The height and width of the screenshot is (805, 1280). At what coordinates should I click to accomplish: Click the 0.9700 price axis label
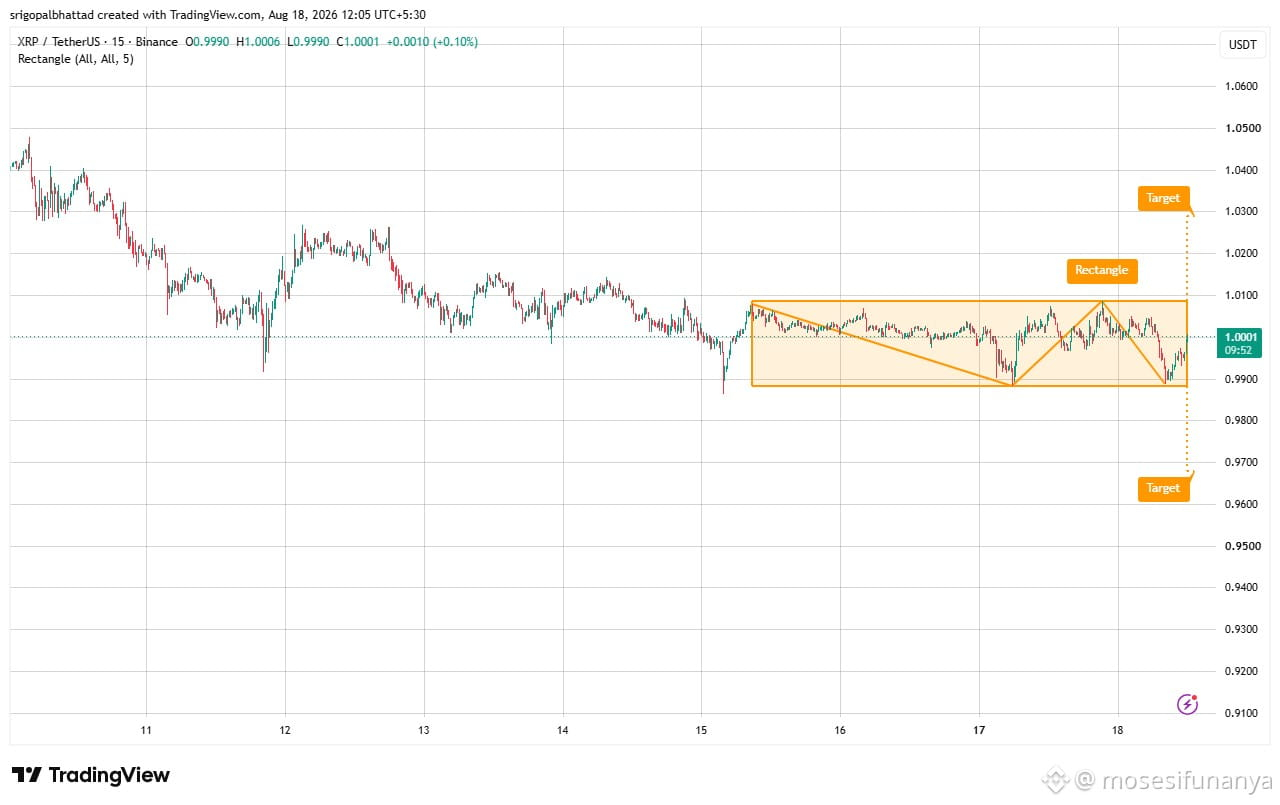pos(1241,463)
